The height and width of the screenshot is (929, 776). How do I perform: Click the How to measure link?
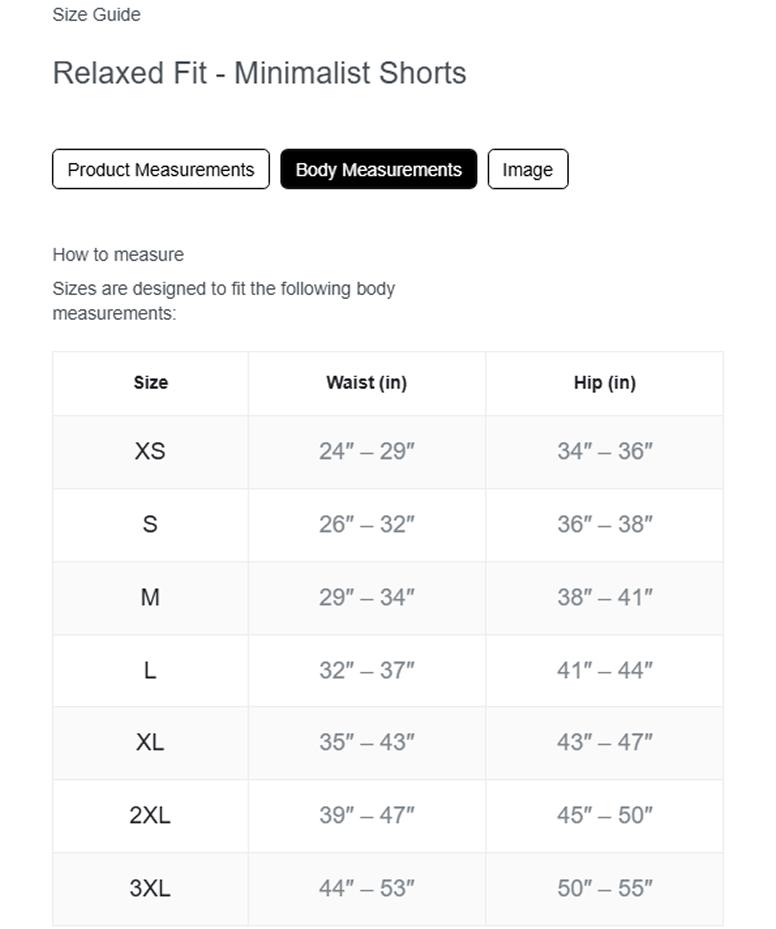point(117,254)
